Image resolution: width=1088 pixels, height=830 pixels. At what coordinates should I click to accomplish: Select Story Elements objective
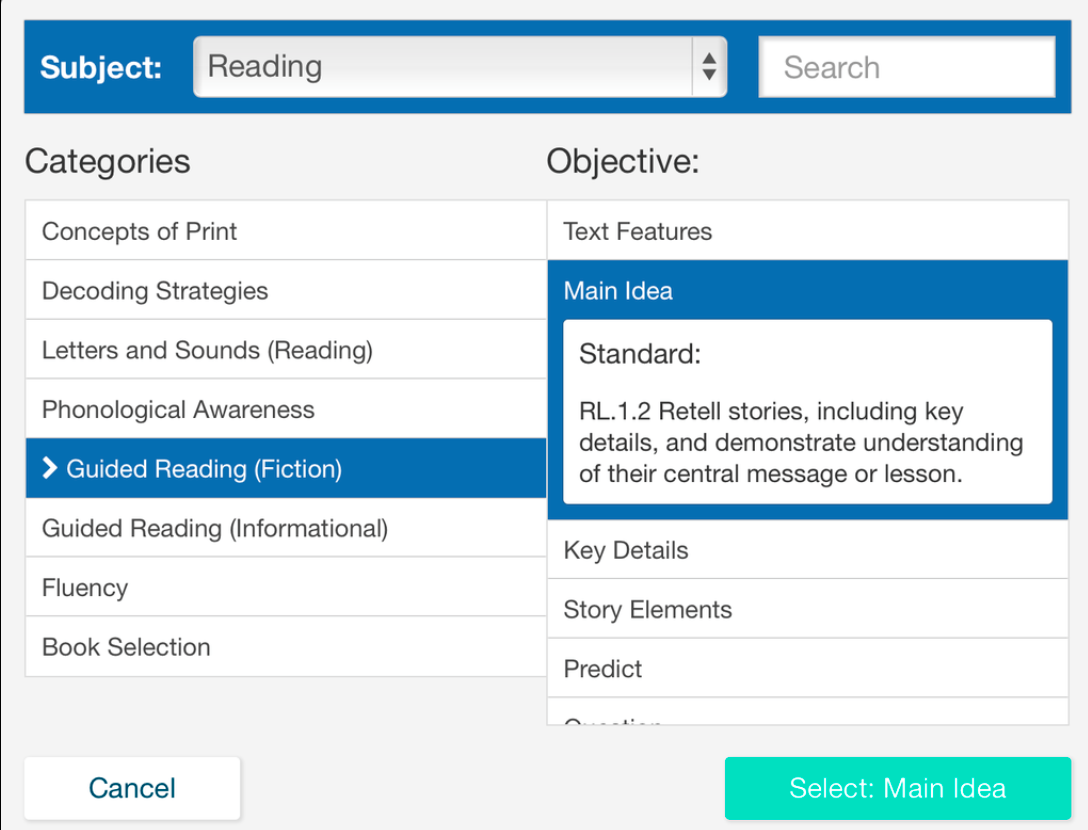[807, 610]
